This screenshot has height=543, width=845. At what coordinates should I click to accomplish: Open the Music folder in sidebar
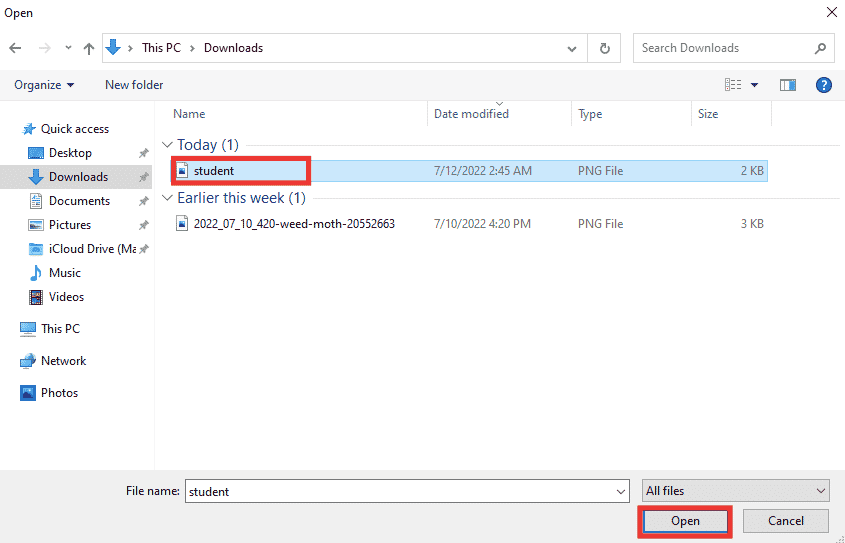tap(65, 273)
